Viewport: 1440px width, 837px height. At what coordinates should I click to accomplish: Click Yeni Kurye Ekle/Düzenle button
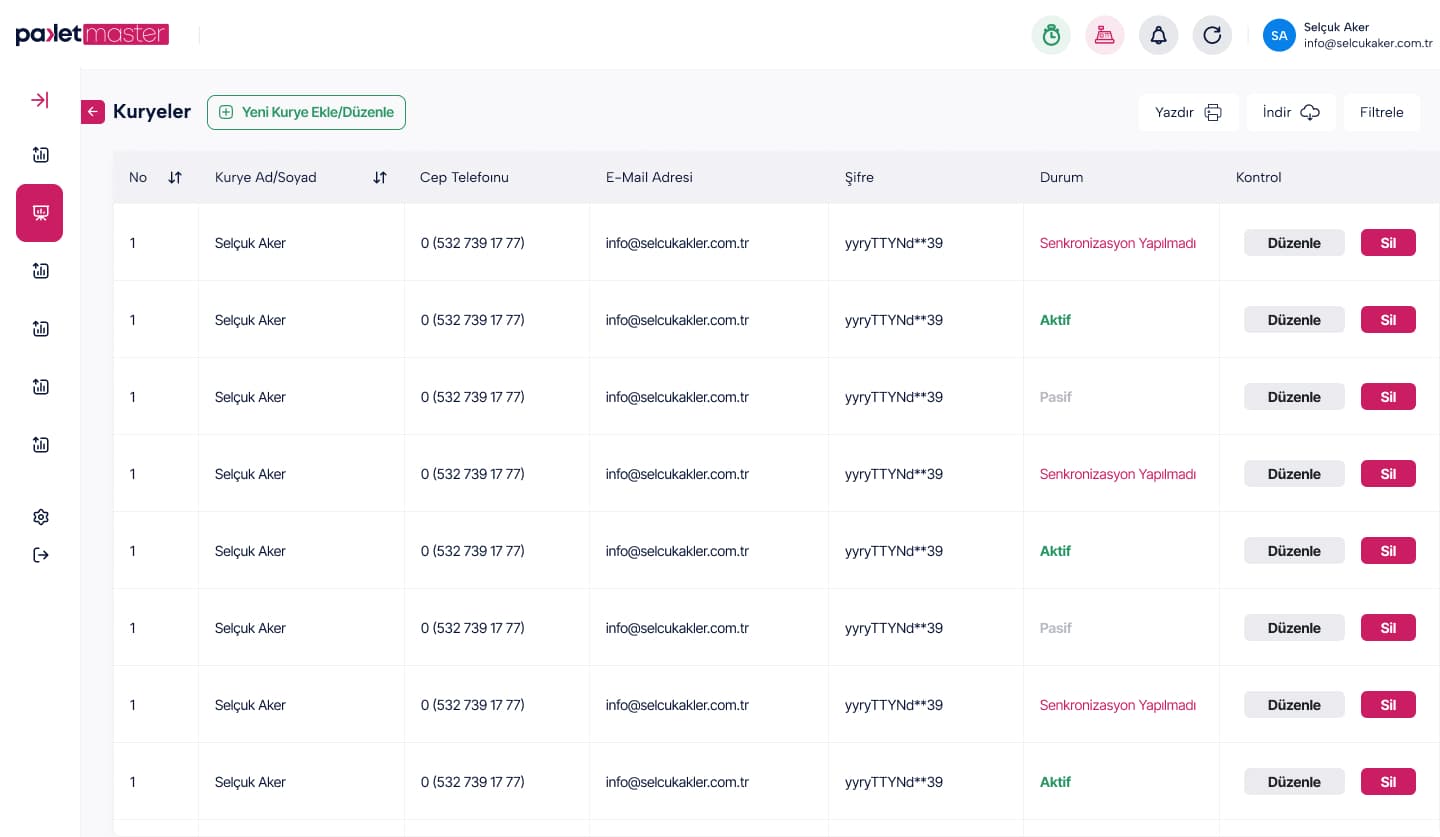306,112
